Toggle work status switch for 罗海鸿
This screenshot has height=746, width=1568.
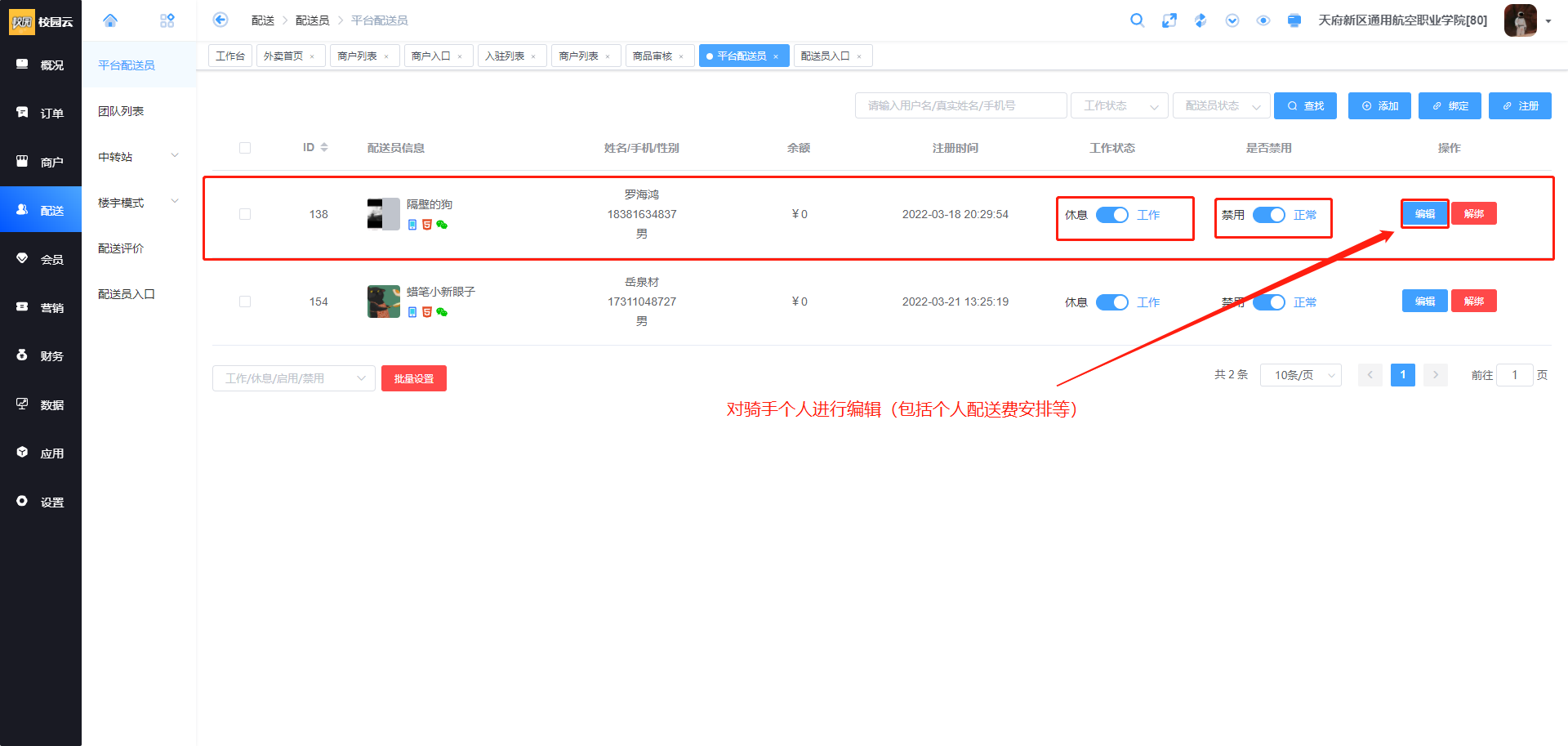1111,215
